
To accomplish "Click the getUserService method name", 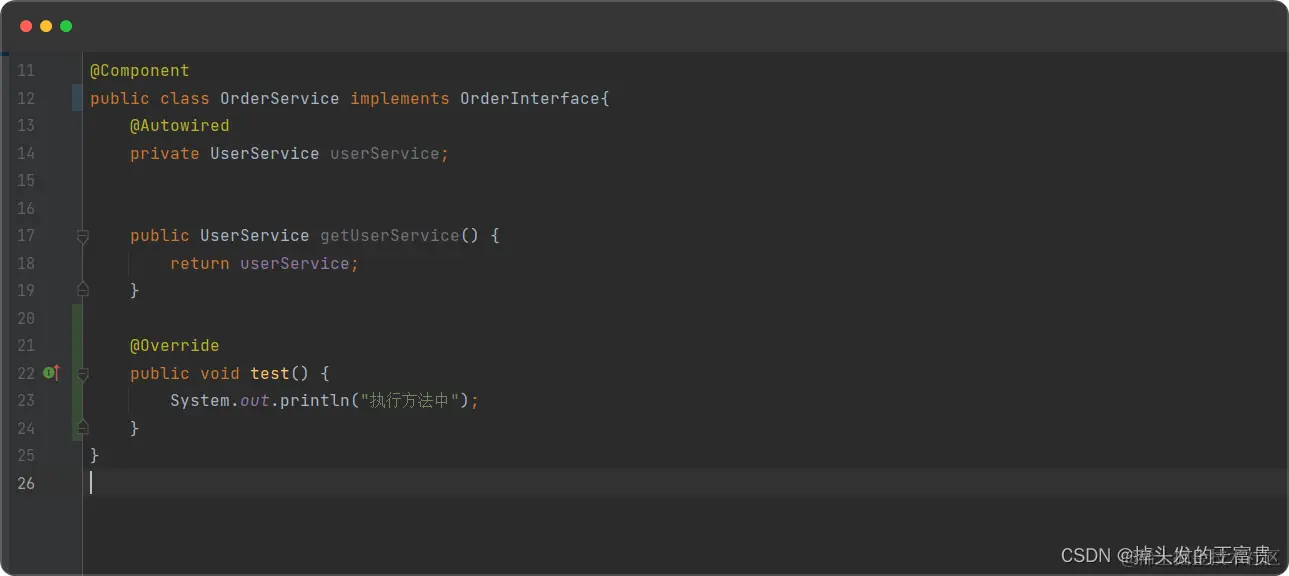I will click(390, 236).
